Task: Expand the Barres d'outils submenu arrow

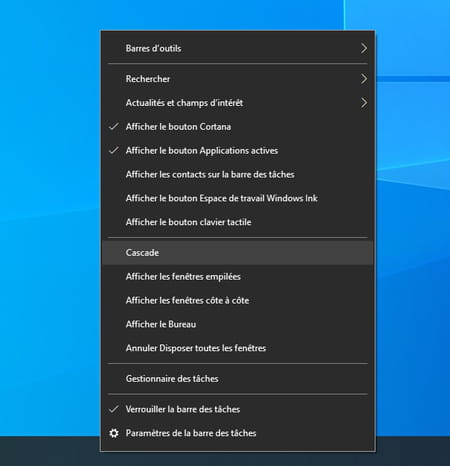Action: point(364,48)
